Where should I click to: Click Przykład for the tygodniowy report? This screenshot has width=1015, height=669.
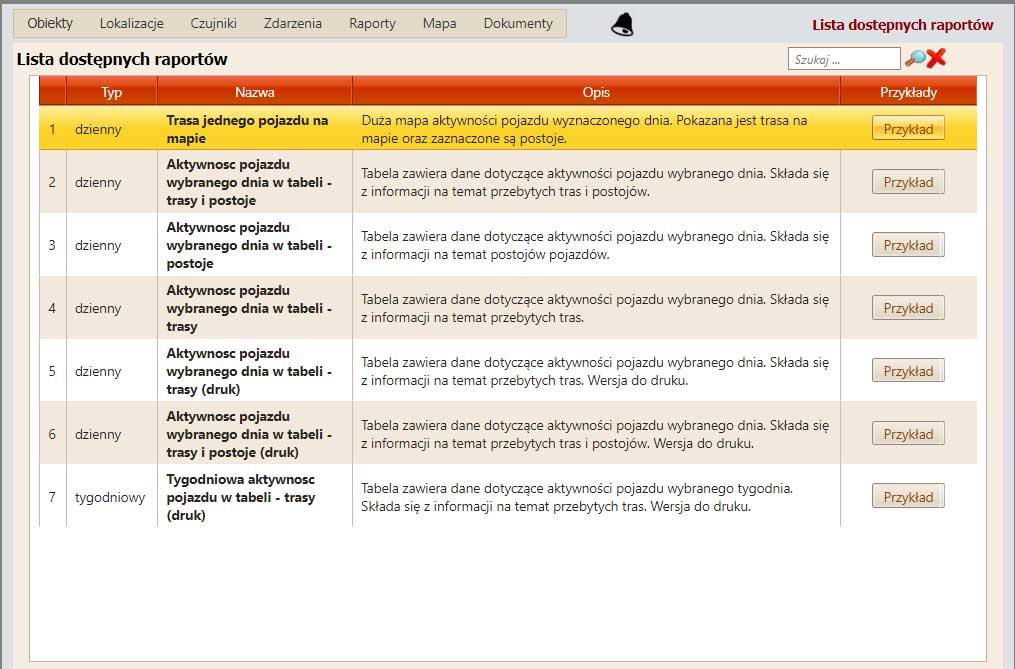click(908, 497)
